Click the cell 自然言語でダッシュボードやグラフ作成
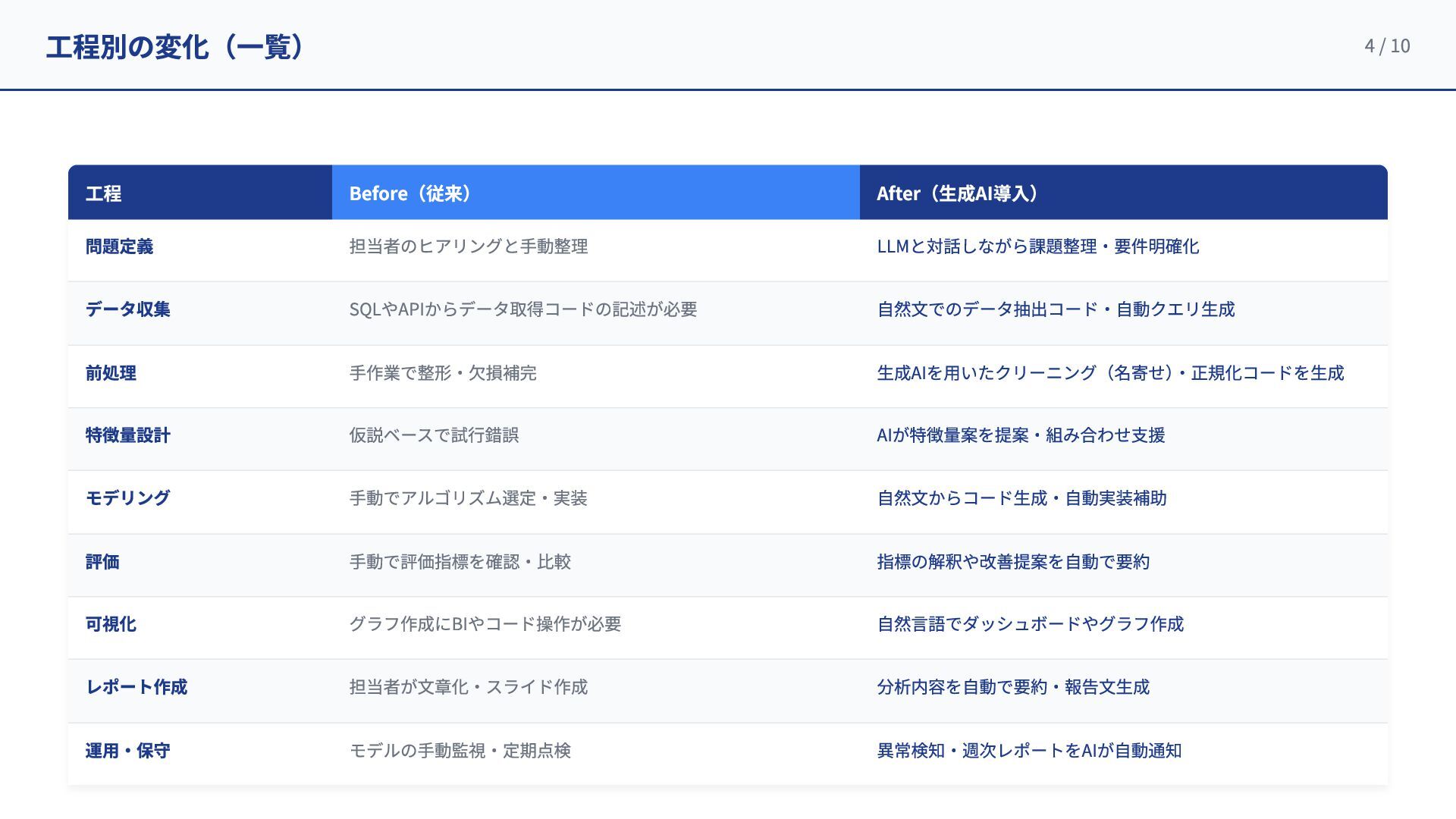This screenshot has width=1456, height=819. (1030, 624)
